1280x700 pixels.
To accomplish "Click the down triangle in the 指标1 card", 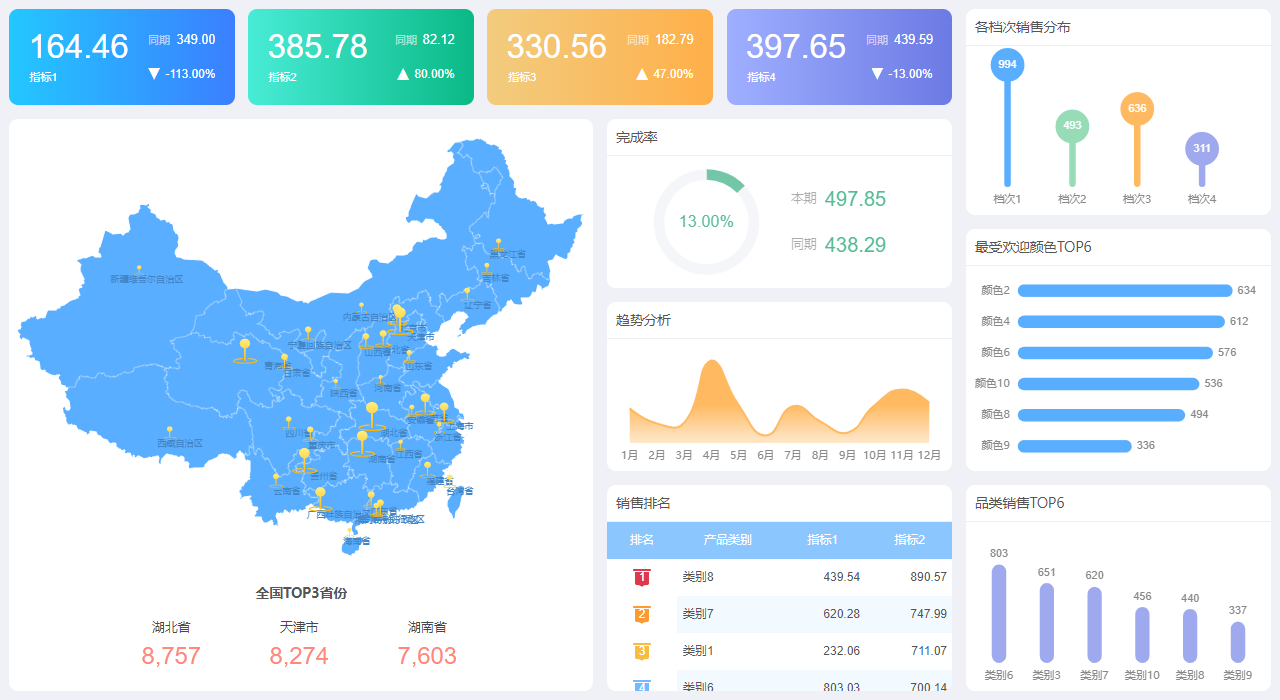I will coord(153,74).
